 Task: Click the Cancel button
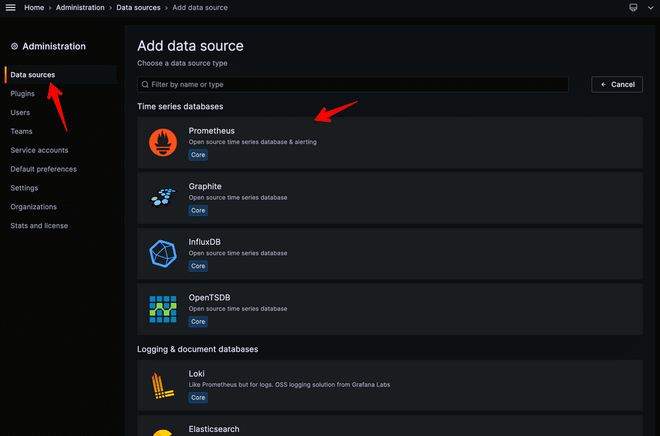(x=617, y=85)
